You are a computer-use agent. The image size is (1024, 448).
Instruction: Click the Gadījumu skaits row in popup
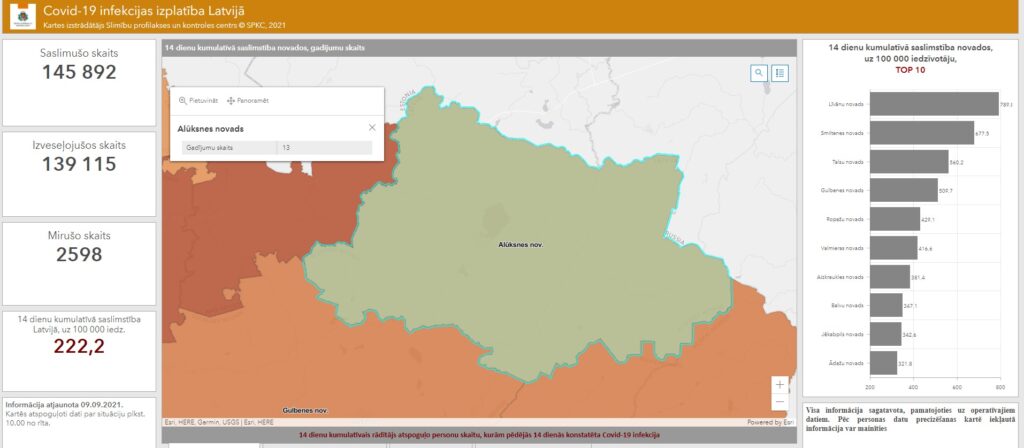tap(276, 148)
